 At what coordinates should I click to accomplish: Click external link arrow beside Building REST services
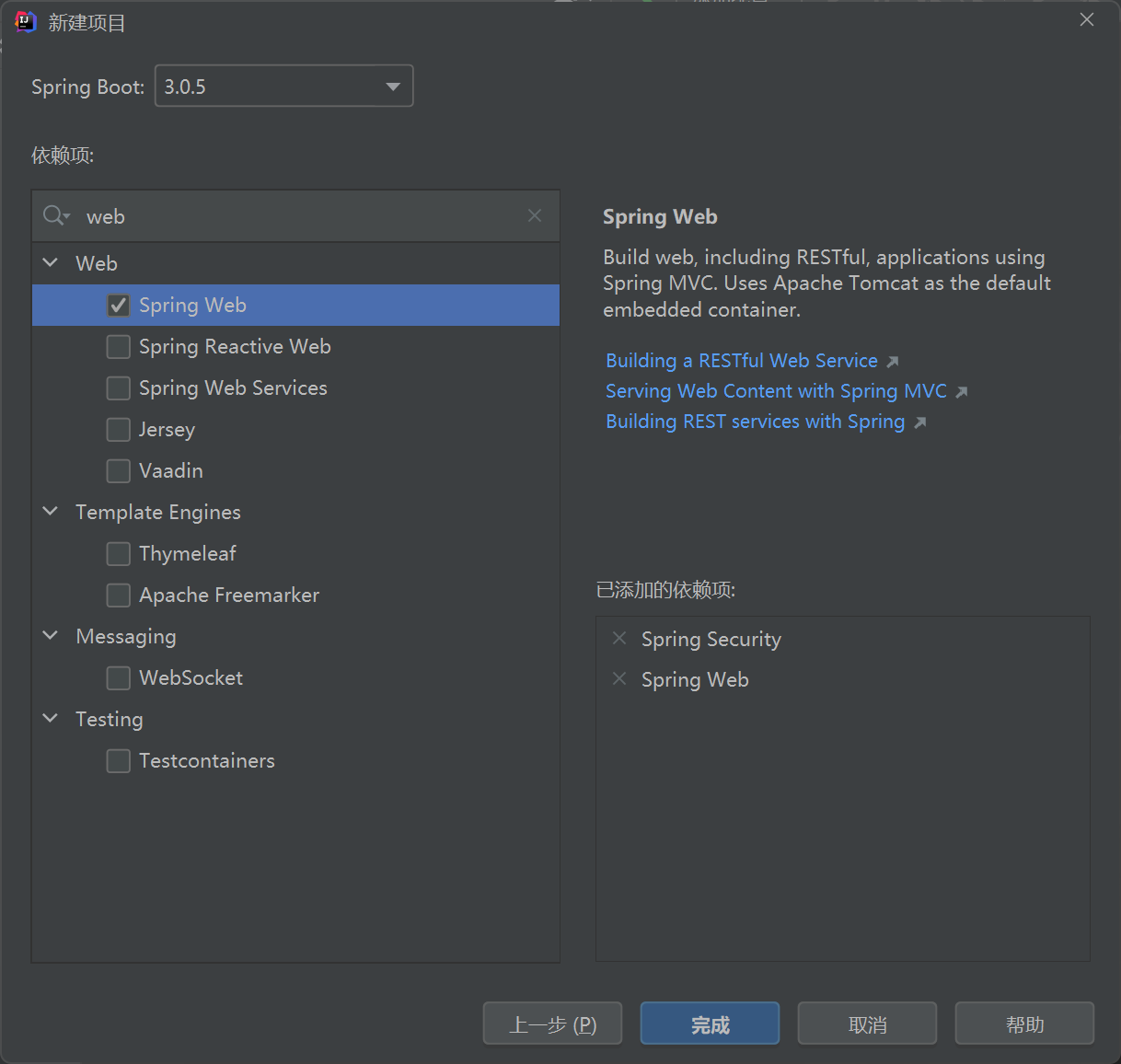[919, 422]
